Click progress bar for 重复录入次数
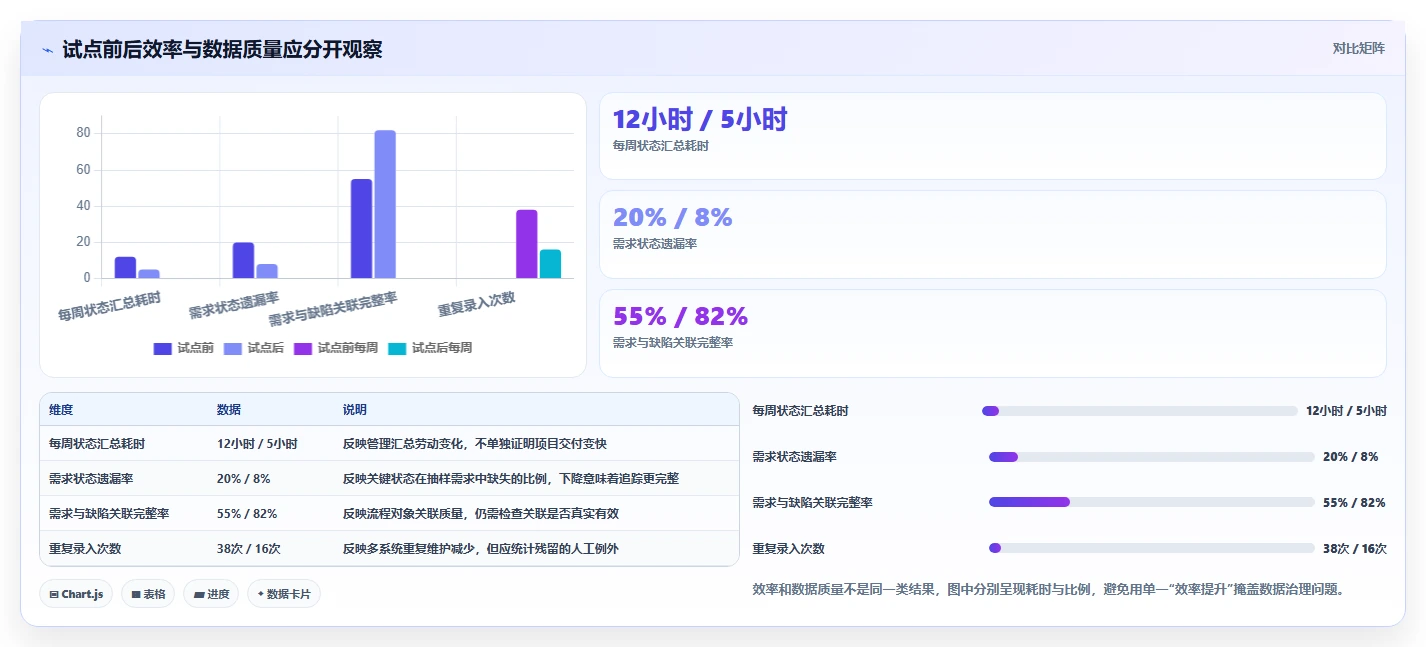The height and width of the screenshot is (647, 1426). (1151, 548)
